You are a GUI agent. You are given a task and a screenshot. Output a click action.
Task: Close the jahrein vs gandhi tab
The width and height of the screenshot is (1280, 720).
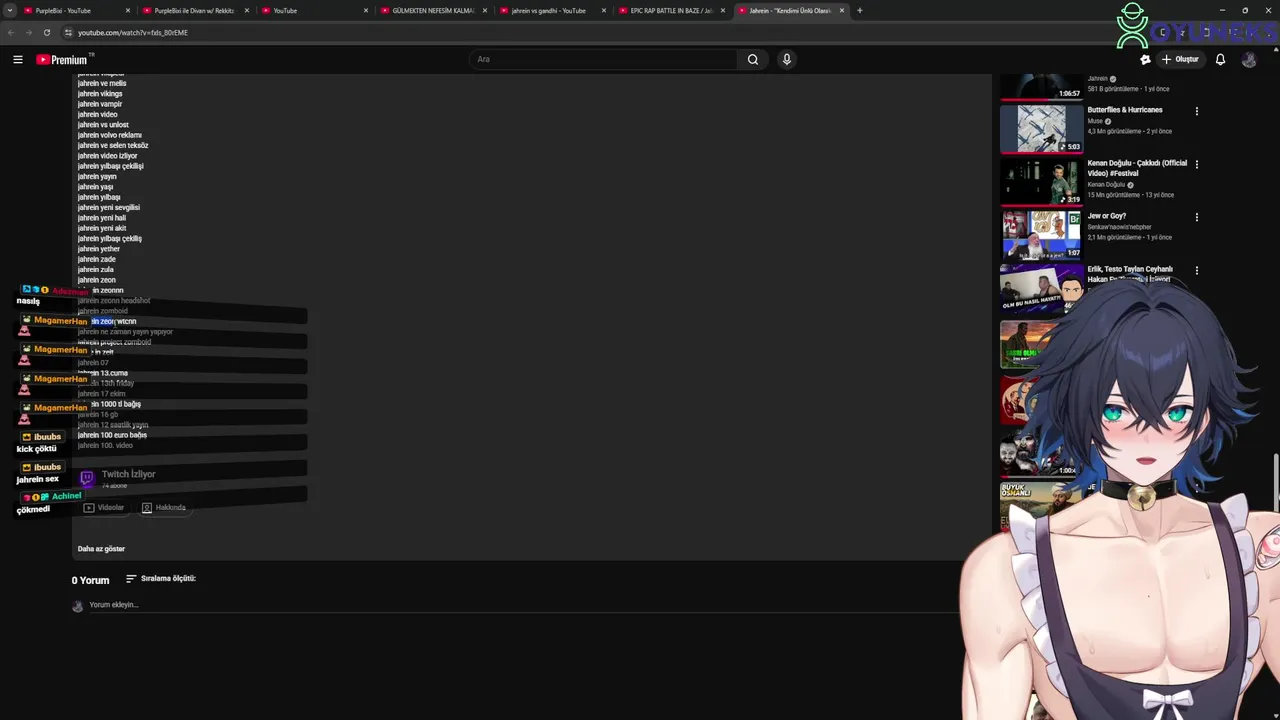coord(604,11)
